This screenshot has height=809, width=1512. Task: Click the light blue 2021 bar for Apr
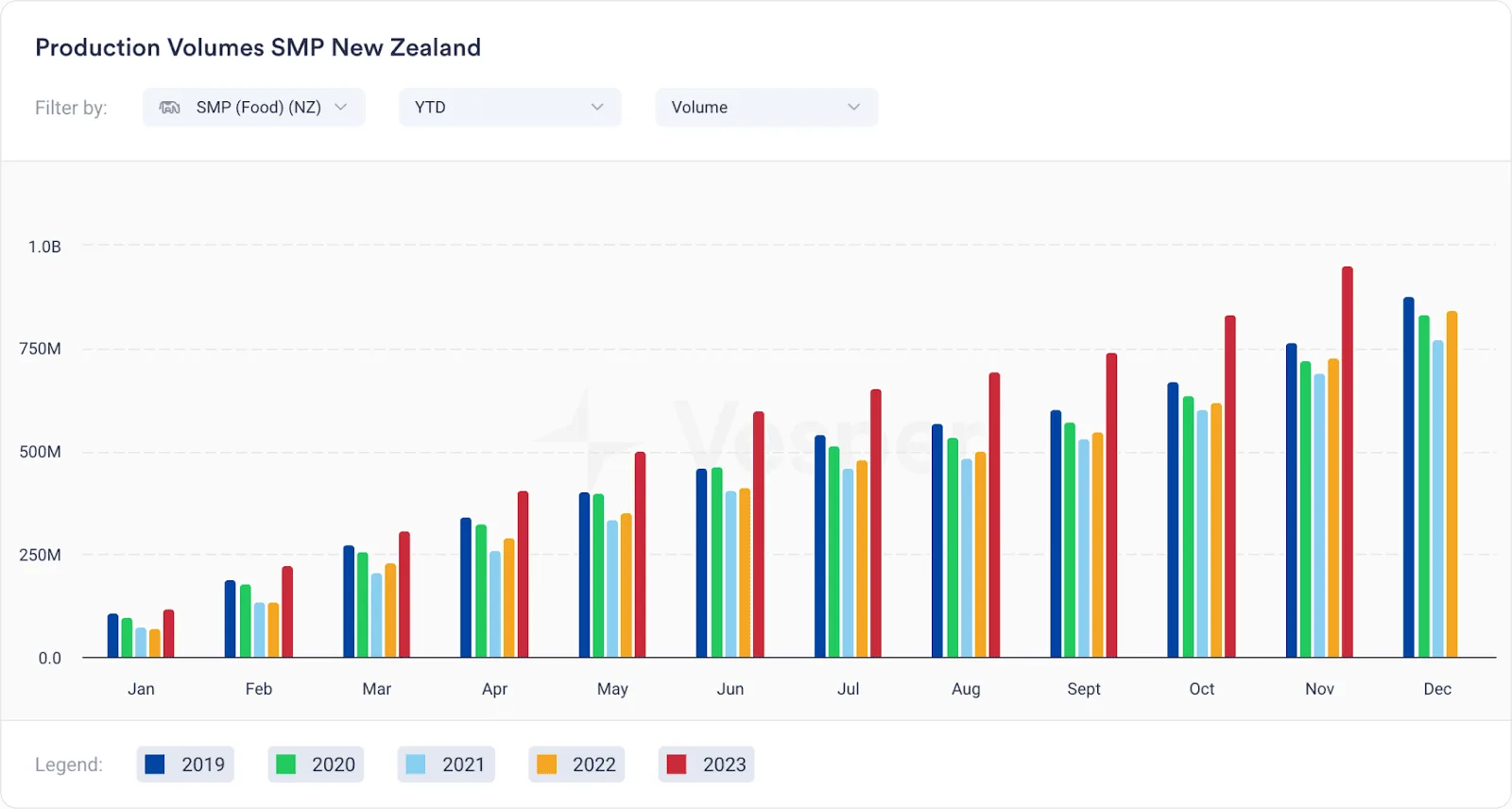[495, 604]
